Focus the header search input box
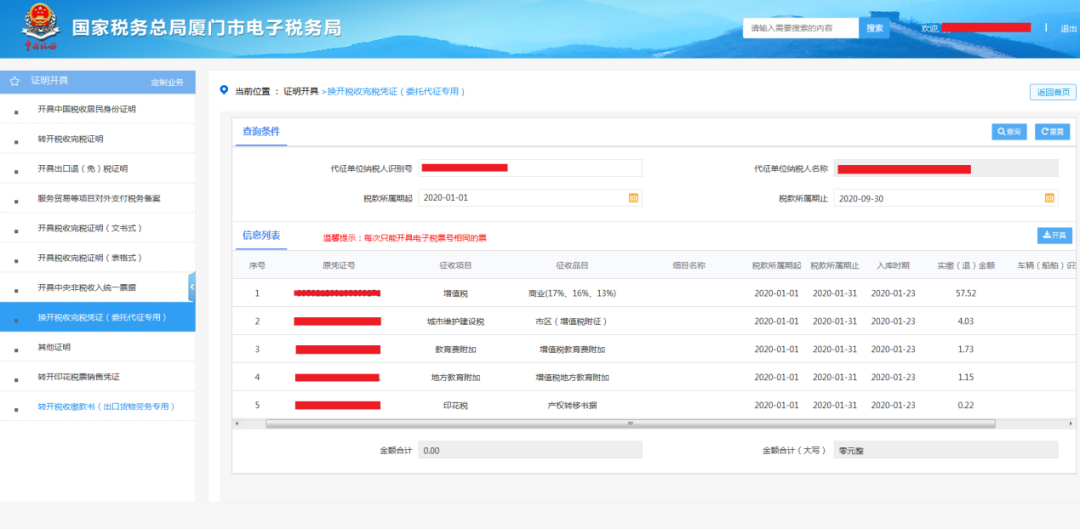Viewport: 1080px width, 529px height. pos(800,28)
